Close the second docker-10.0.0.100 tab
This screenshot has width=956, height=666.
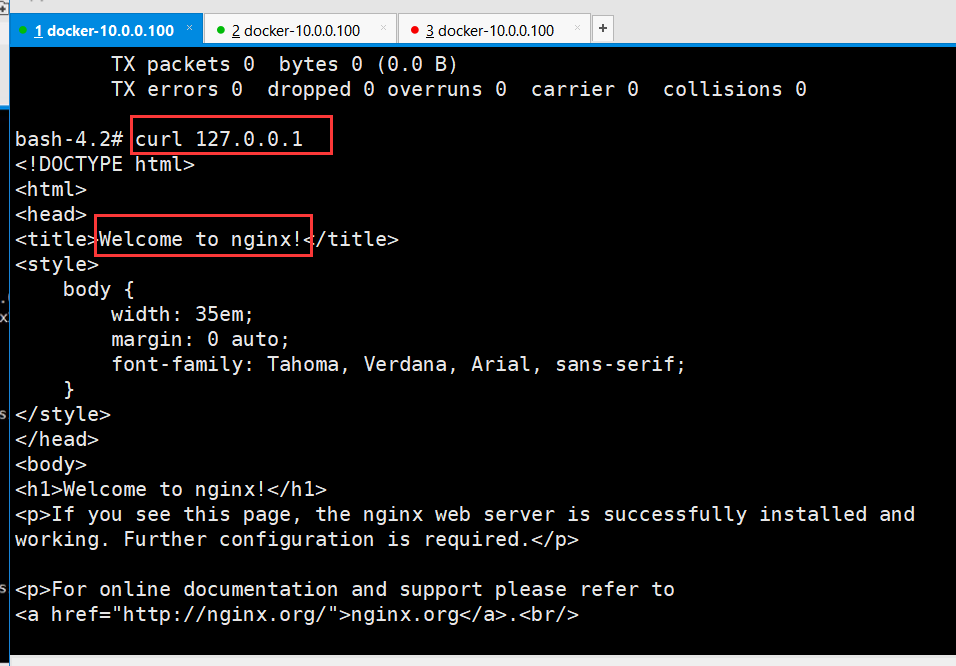coord(383,29)
